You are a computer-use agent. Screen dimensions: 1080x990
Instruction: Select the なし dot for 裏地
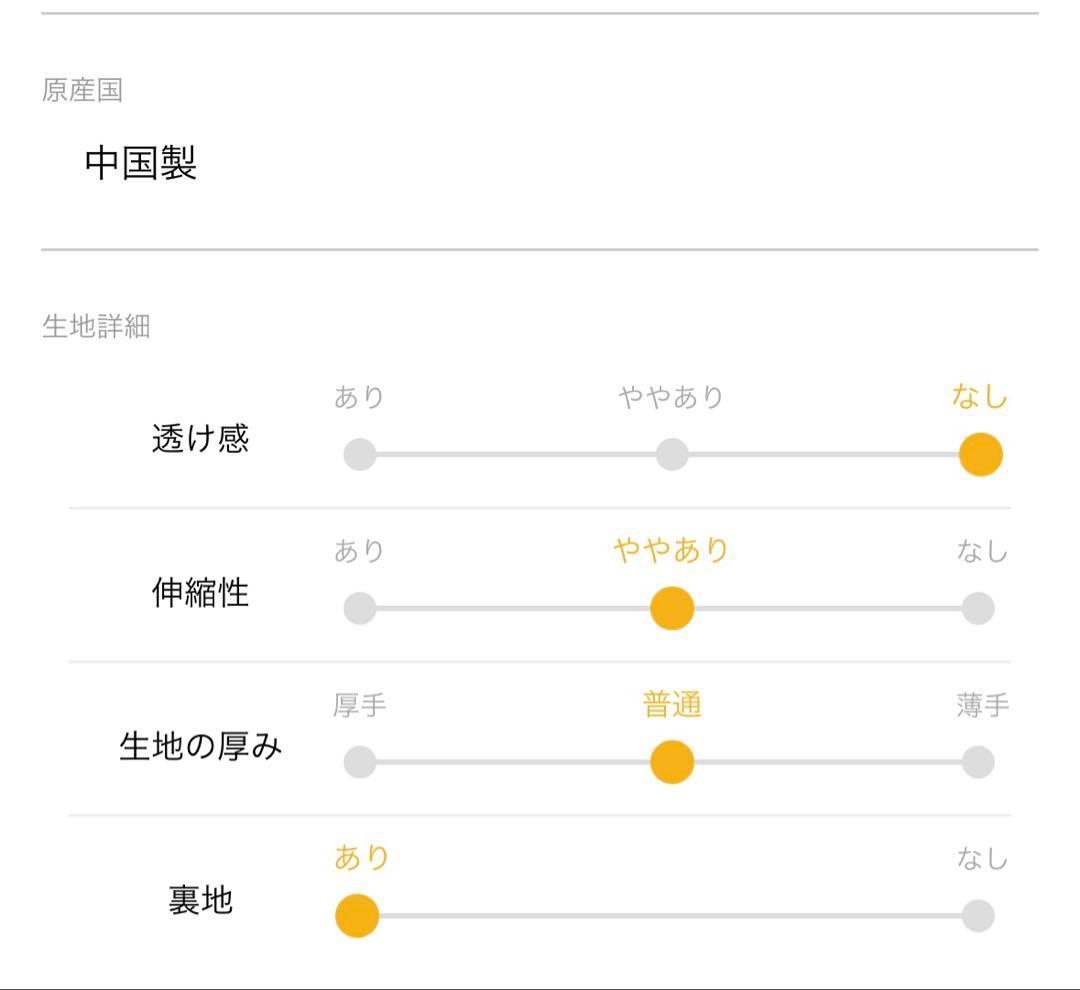click(978, 915)
